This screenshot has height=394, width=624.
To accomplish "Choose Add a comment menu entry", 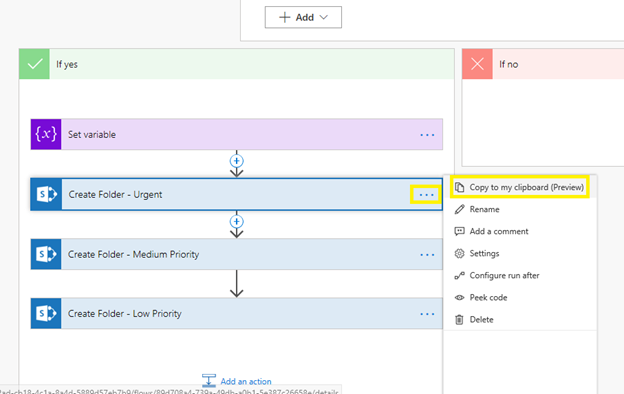I will [x=520, y=231].
